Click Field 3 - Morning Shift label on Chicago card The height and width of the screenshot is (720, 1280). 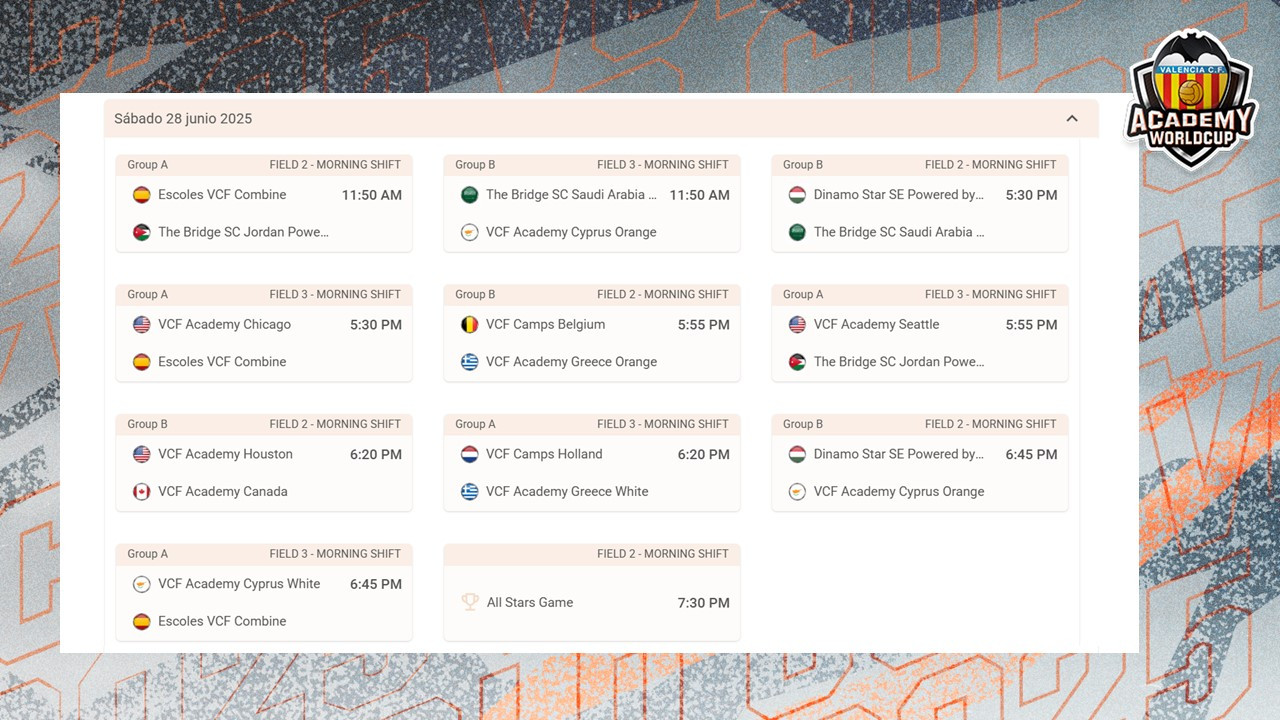coord(335,294)
